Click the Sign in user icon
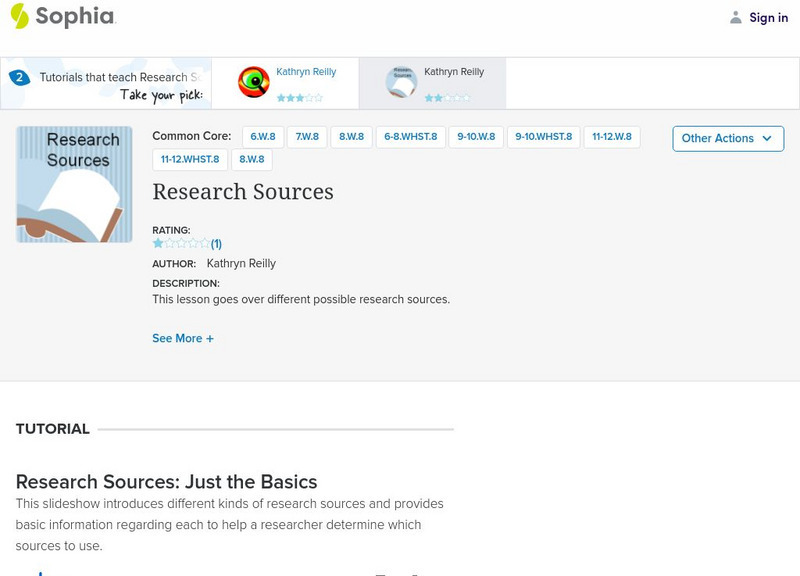Image resolution: width=800 pixels, height=576 pixels. tap(736, 17)
